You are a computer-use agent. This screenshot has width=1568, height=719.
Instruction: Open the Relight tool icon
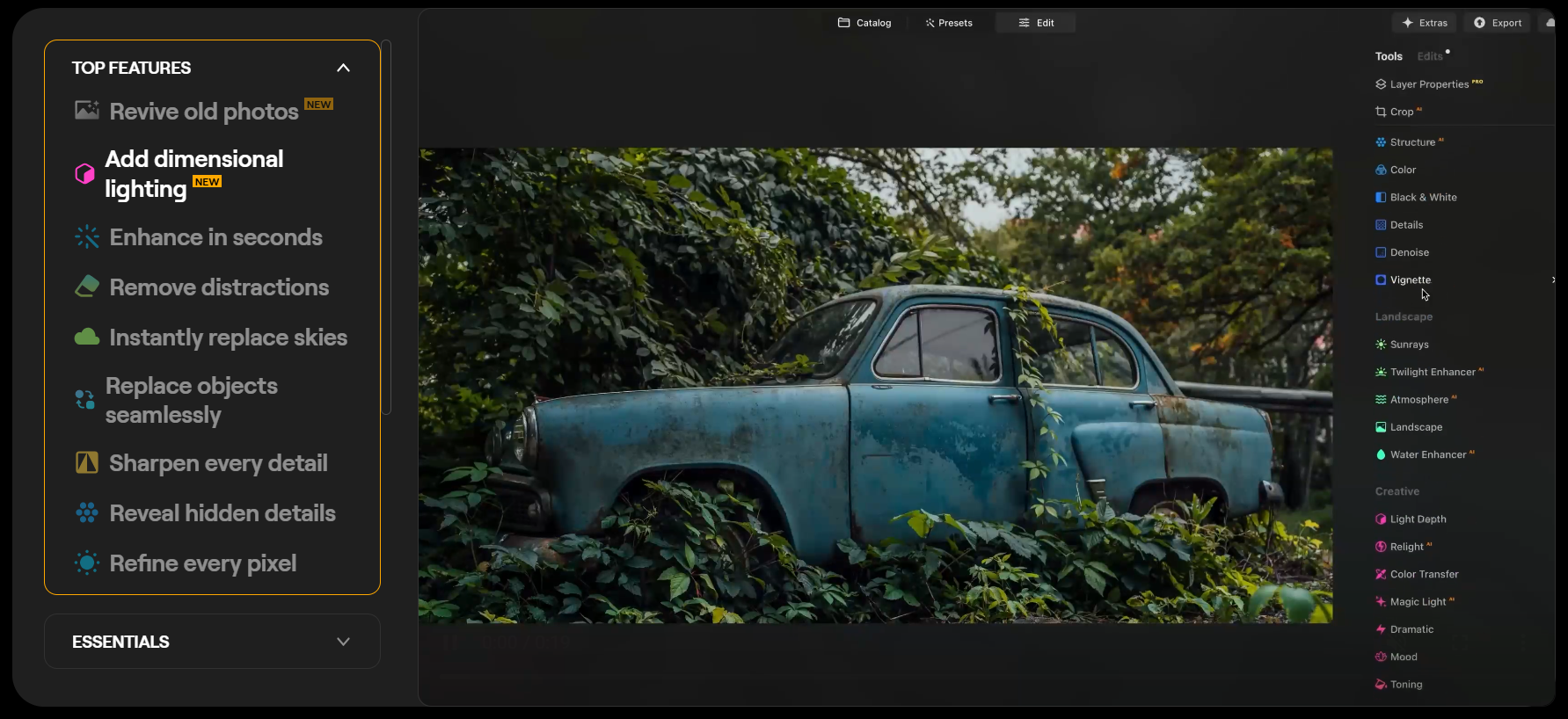click(1381, 547)
